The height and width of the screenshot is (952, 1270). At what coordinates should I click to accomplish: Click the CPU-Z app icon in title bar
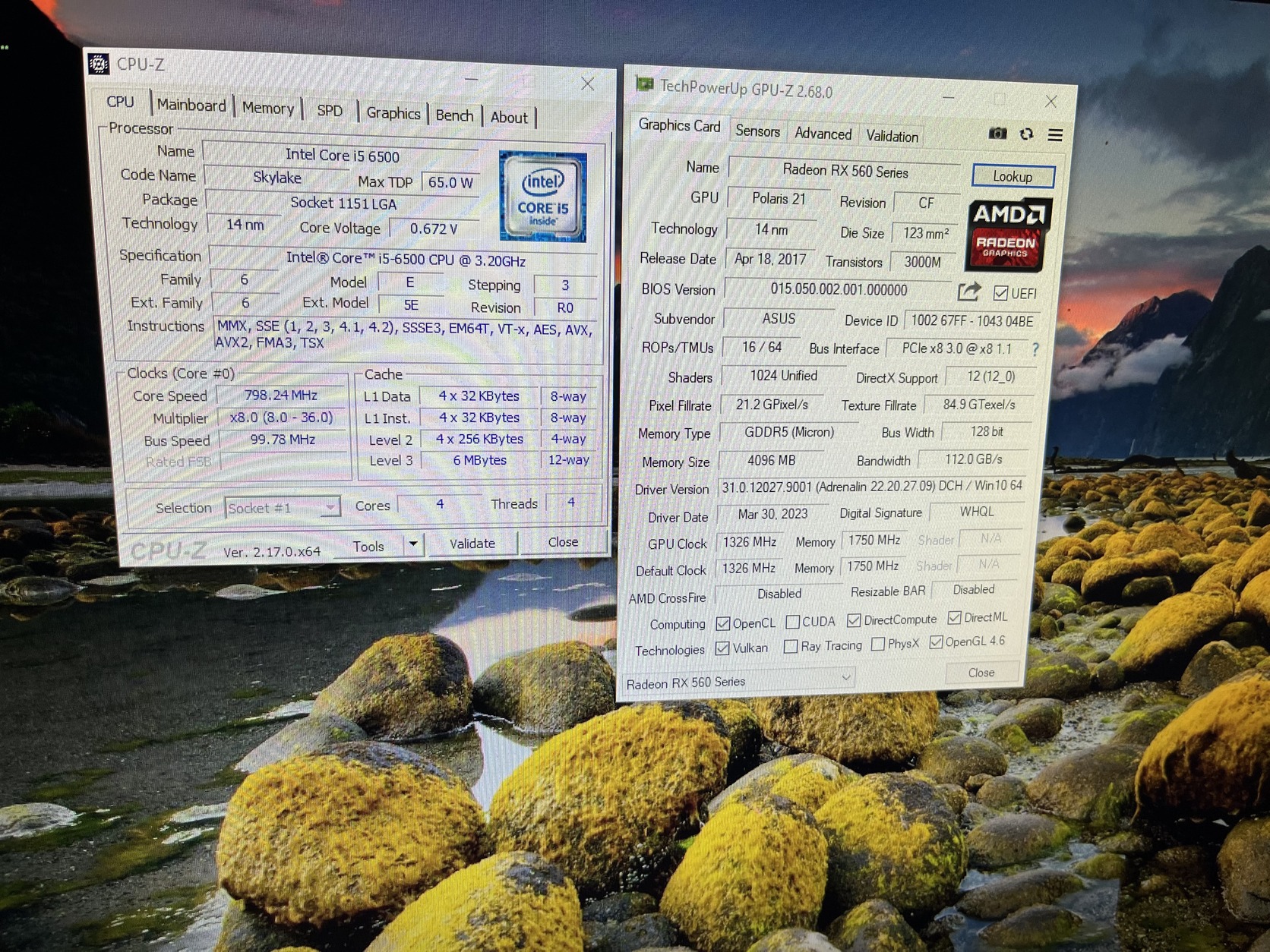(99, 64)
